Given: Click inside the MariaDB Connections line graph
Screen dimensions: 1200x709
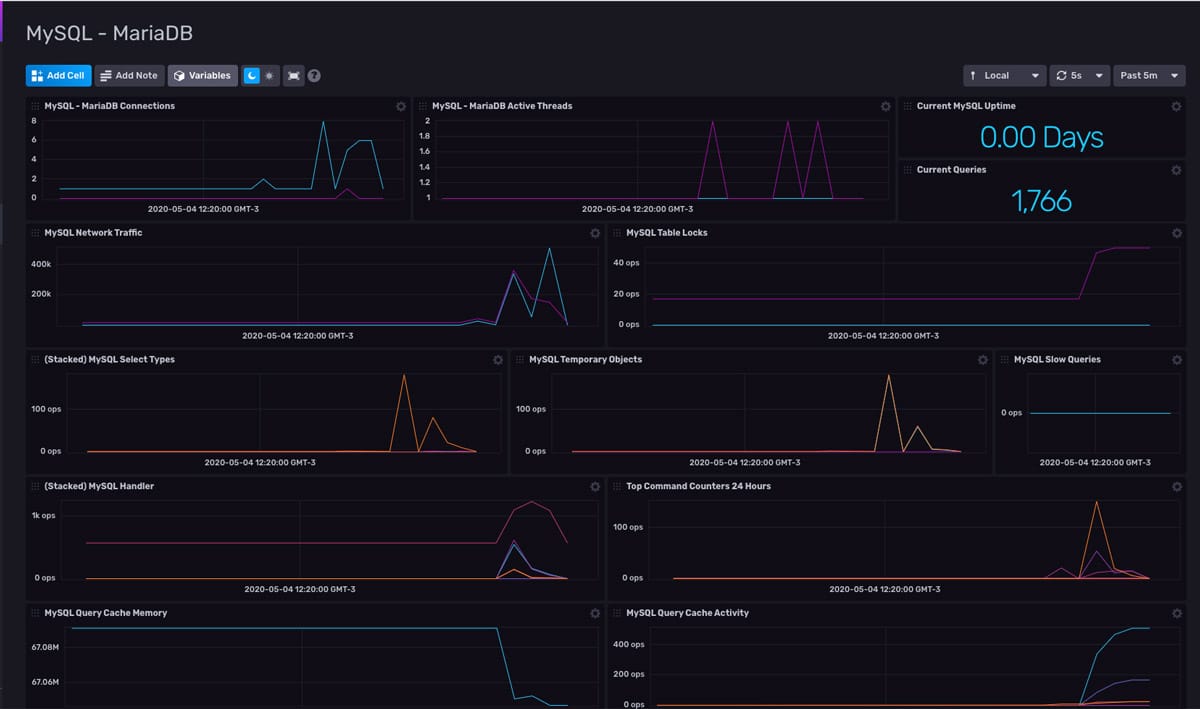Looking at the screenshot, I should [222, 160].
